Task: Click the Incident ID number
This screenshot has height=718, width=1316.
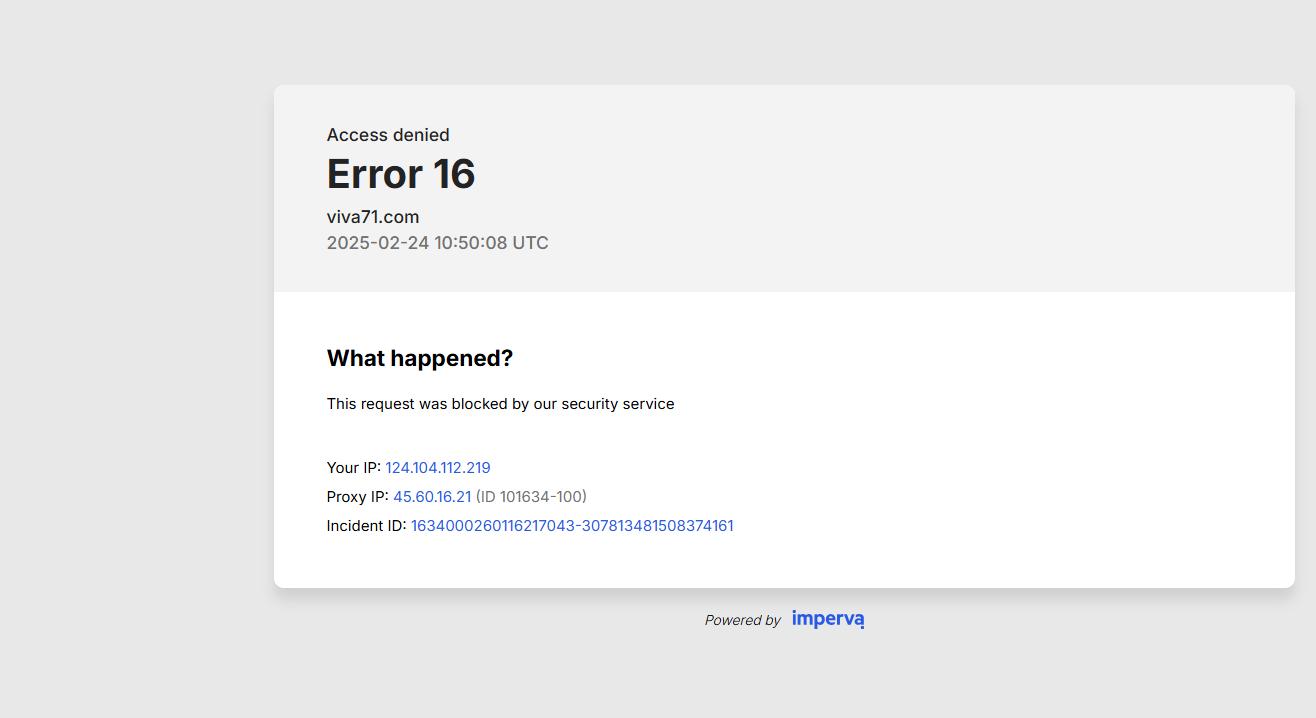Action: click(x=571, y=526)
